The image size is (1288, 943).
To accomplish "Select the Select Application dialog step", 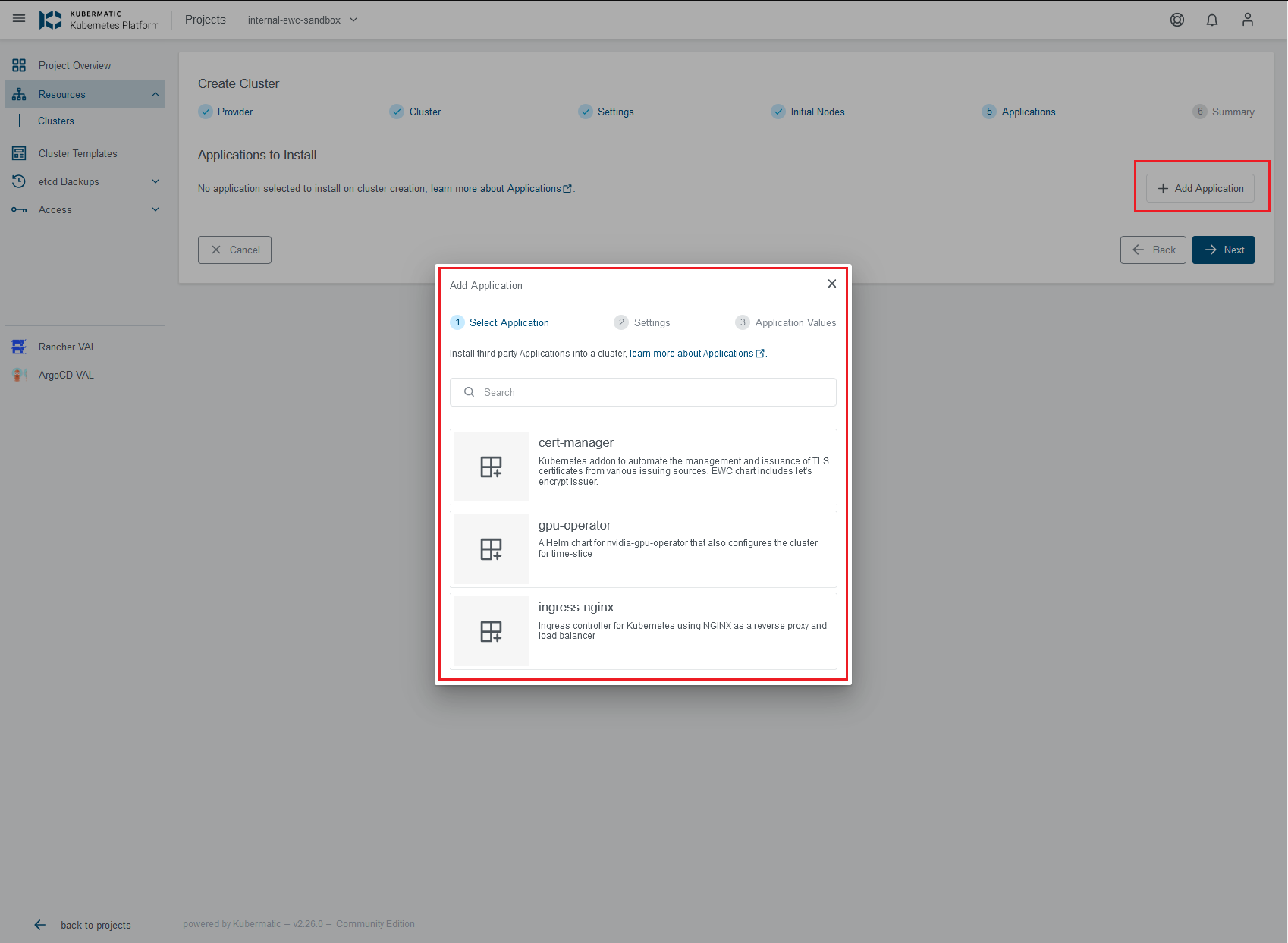I will point(500,322).
